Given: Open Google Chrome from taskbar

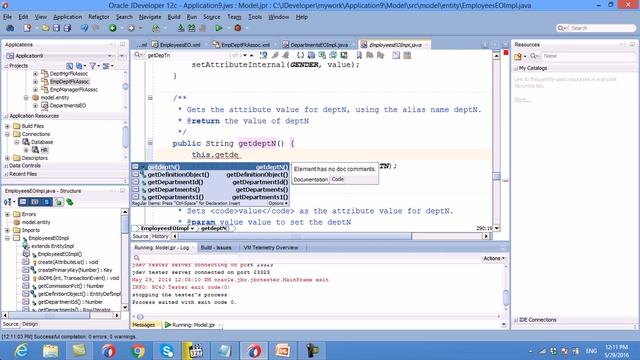Looking at the screenshot, I should point(138,351).
